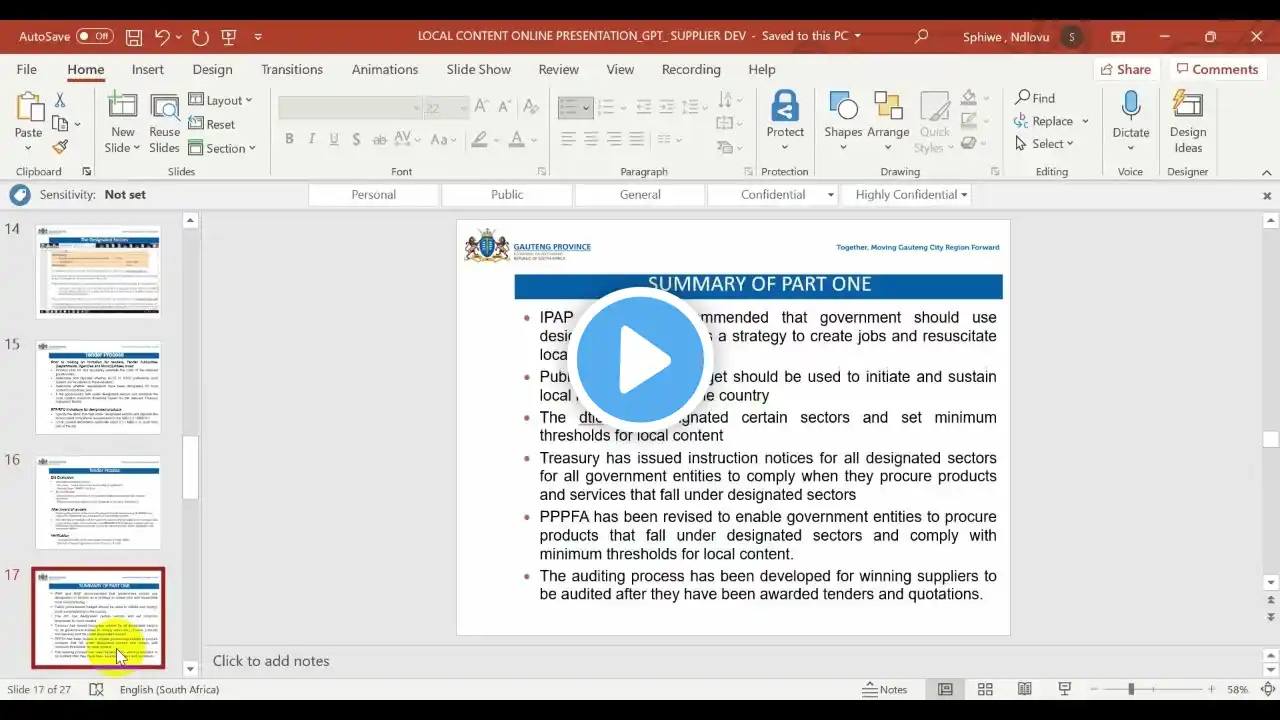Toggle the Notes pane in status bar
Screen dimensions: 1280x720
click(884, 689)
